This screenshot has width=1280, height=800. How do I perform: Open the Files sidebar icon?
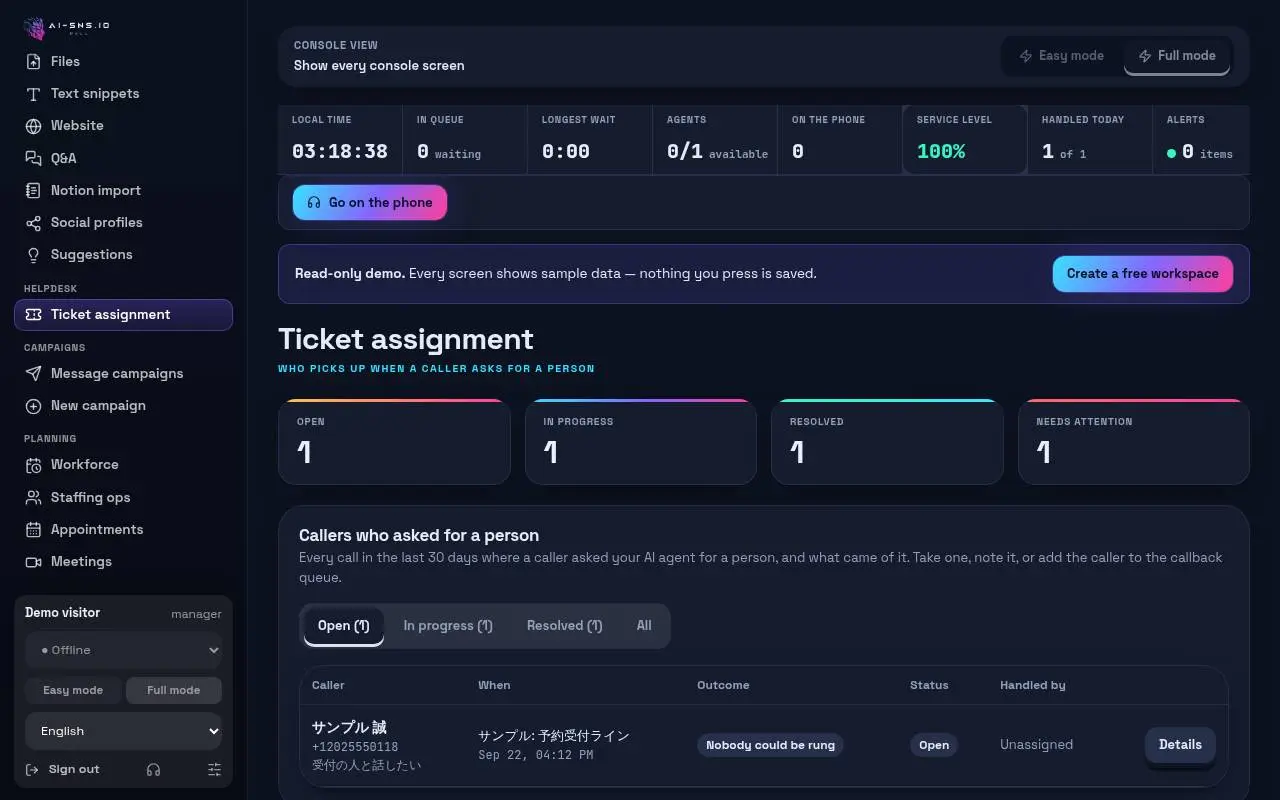[33, 61]
